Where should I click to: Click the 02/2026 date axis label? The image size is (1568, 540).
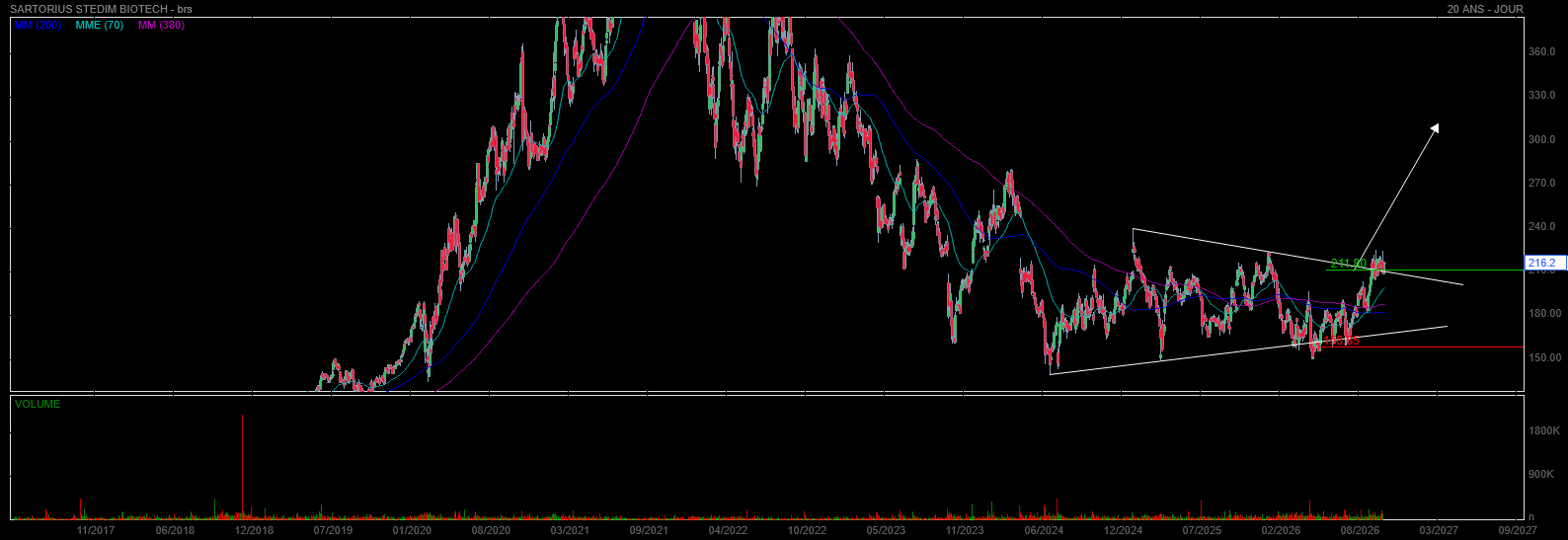coord(1281,530)
